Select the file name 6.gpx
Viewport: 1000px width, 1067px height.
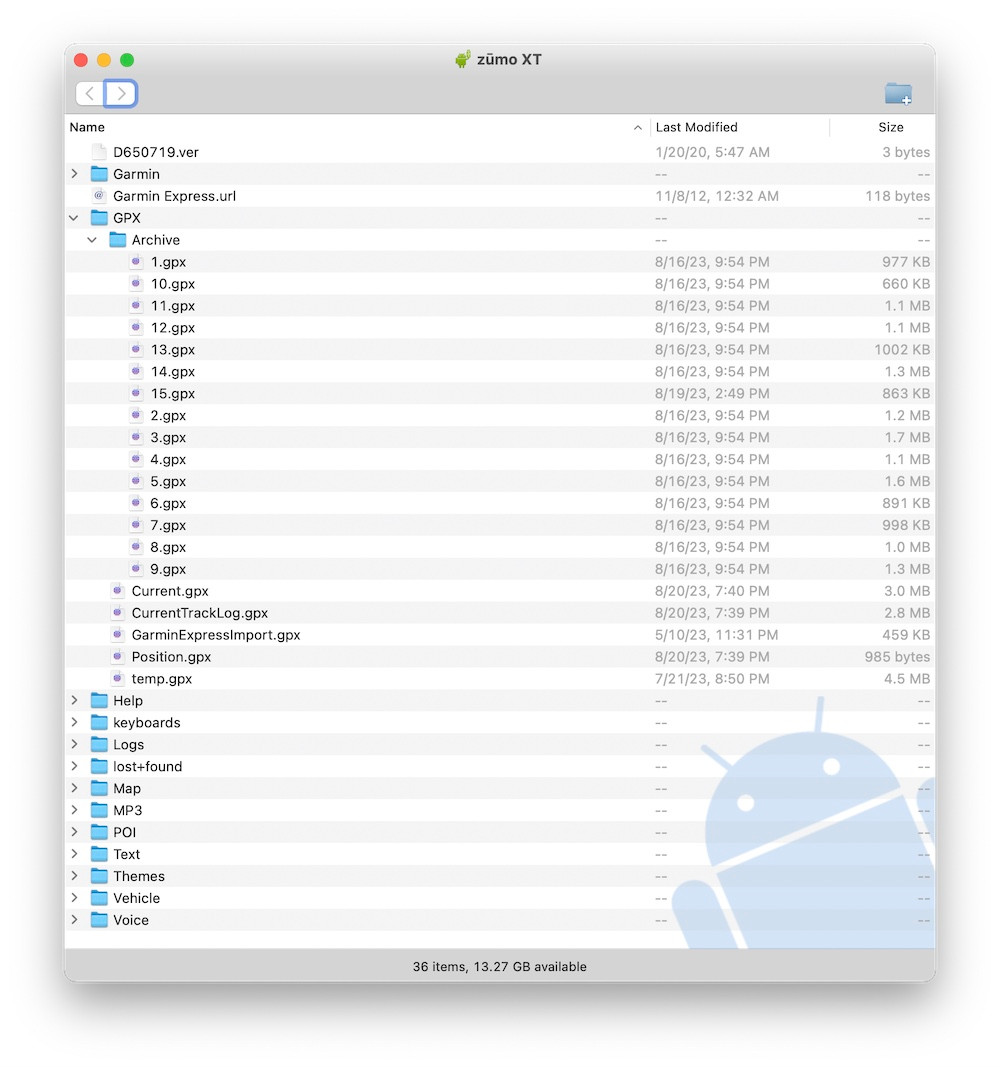pyautogui.click(x=168, y=503)
